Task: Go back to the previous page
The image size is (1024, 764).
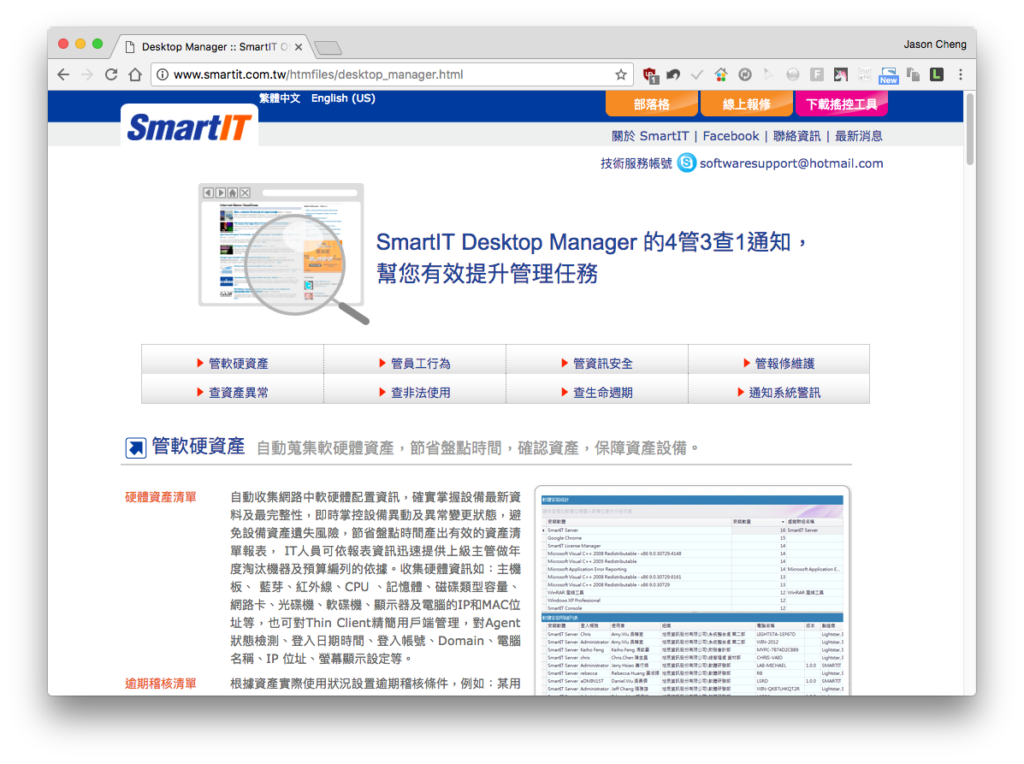Action: [x=63, y=74]
